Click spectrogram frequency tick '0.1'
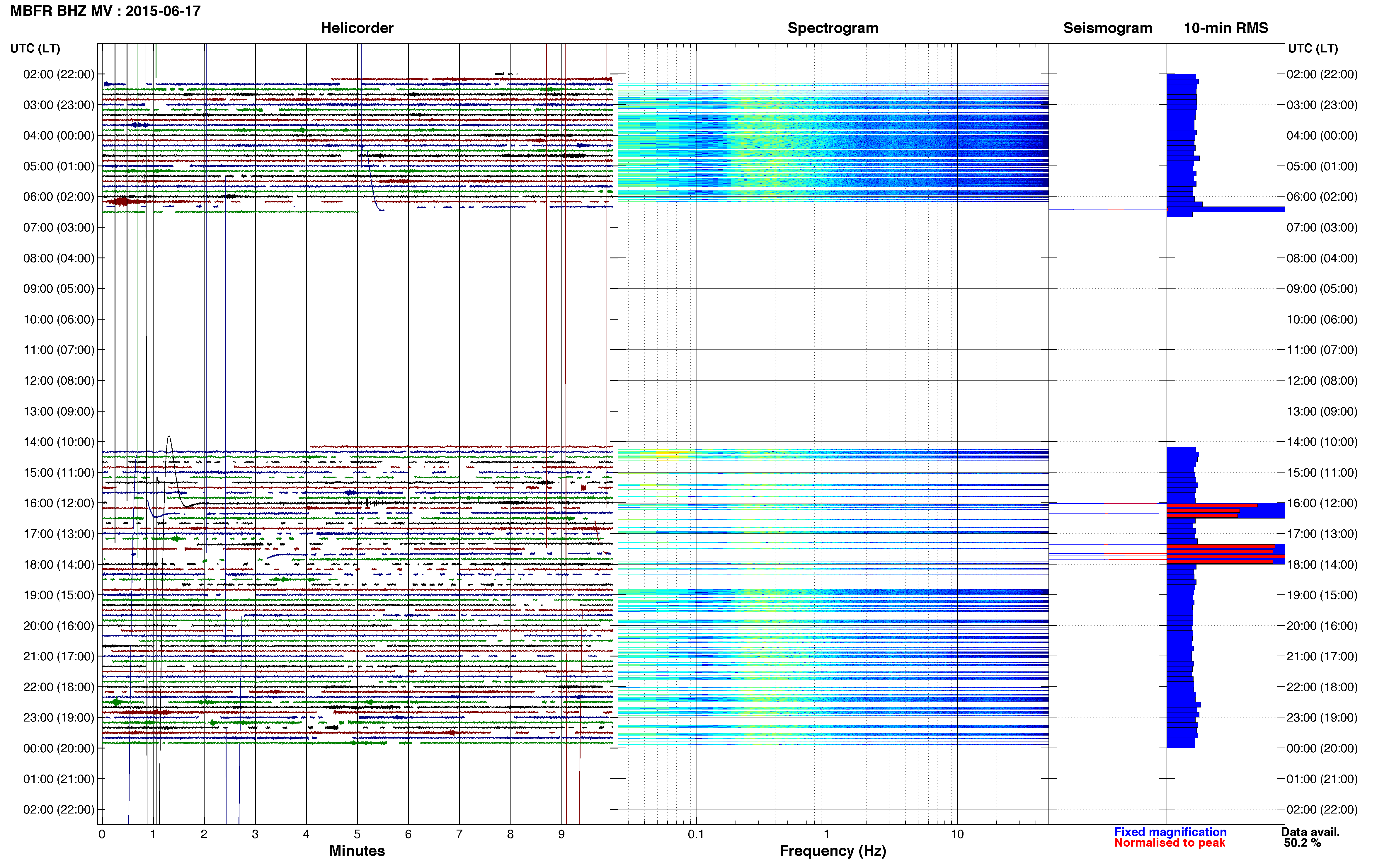1389x868 pixels. (x=696, y=835)
